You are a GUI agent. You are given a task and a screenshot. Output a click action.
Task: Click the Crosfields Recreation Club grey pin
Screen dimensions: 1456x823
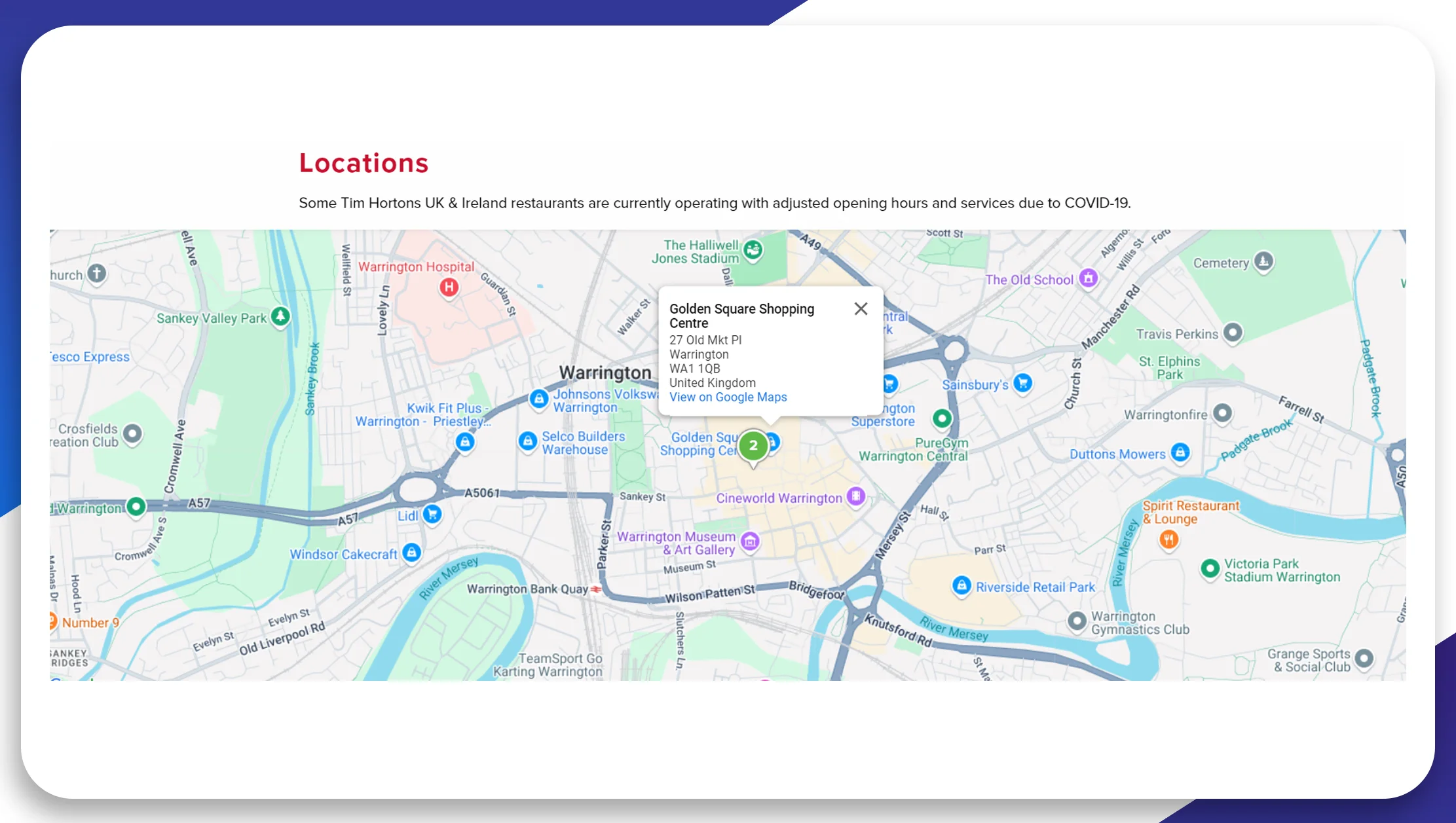[x=132, y=433]
